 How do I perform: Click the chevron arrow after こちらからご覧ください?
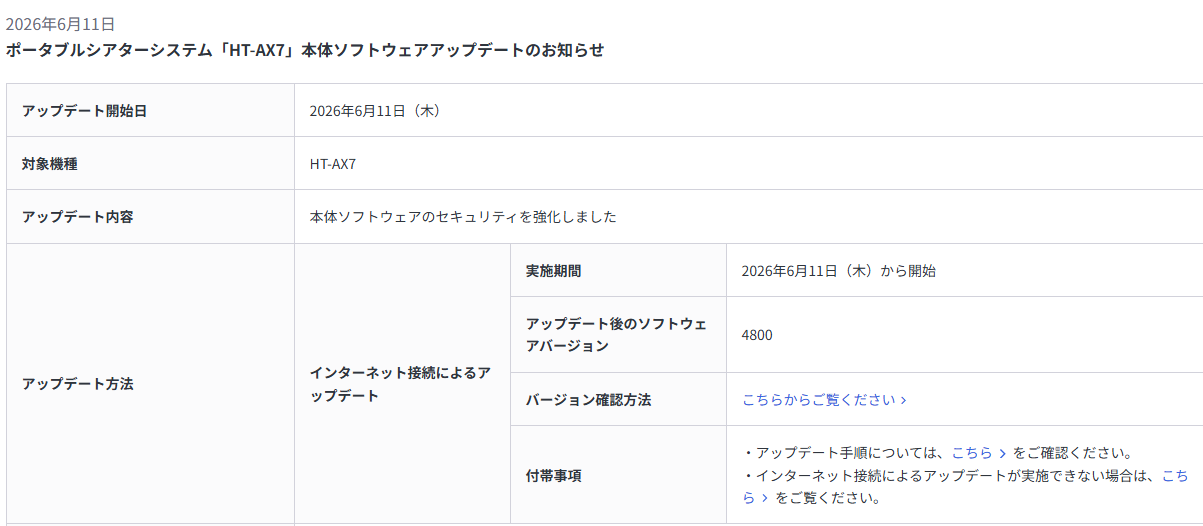903,400
